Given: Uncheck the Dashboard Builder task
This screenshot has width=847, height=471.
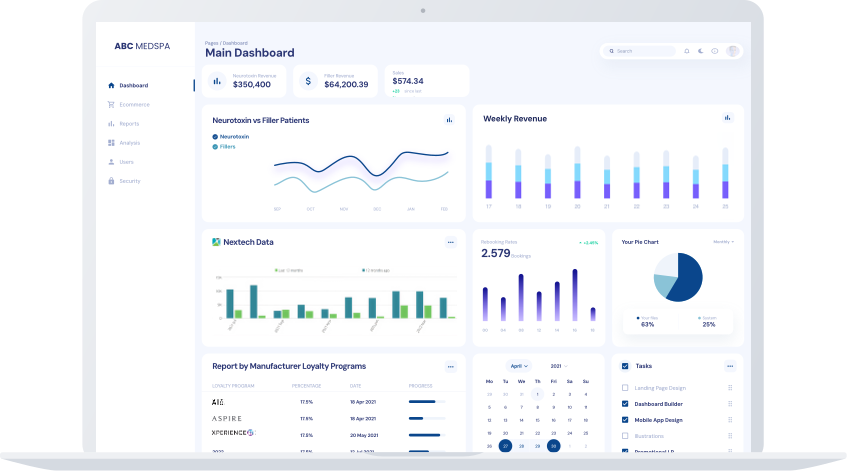Looking at the screenshot, I should [x=625, y=404].
